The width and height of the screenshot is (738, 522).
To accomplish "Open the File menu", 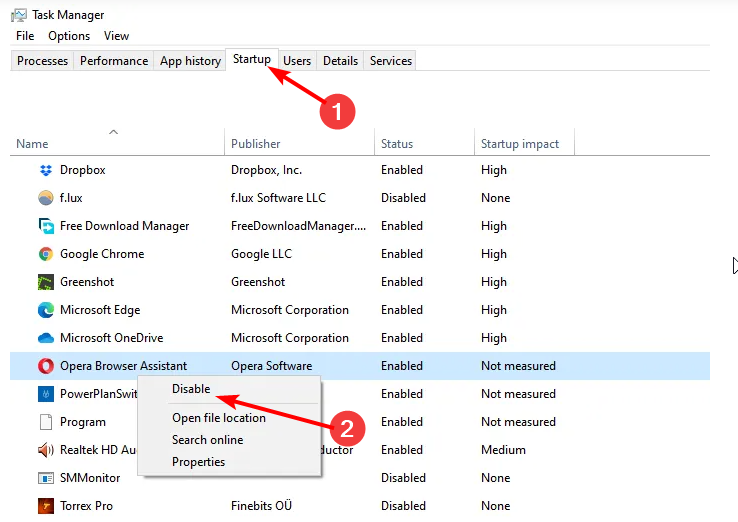I will click(x=25, y=36).
